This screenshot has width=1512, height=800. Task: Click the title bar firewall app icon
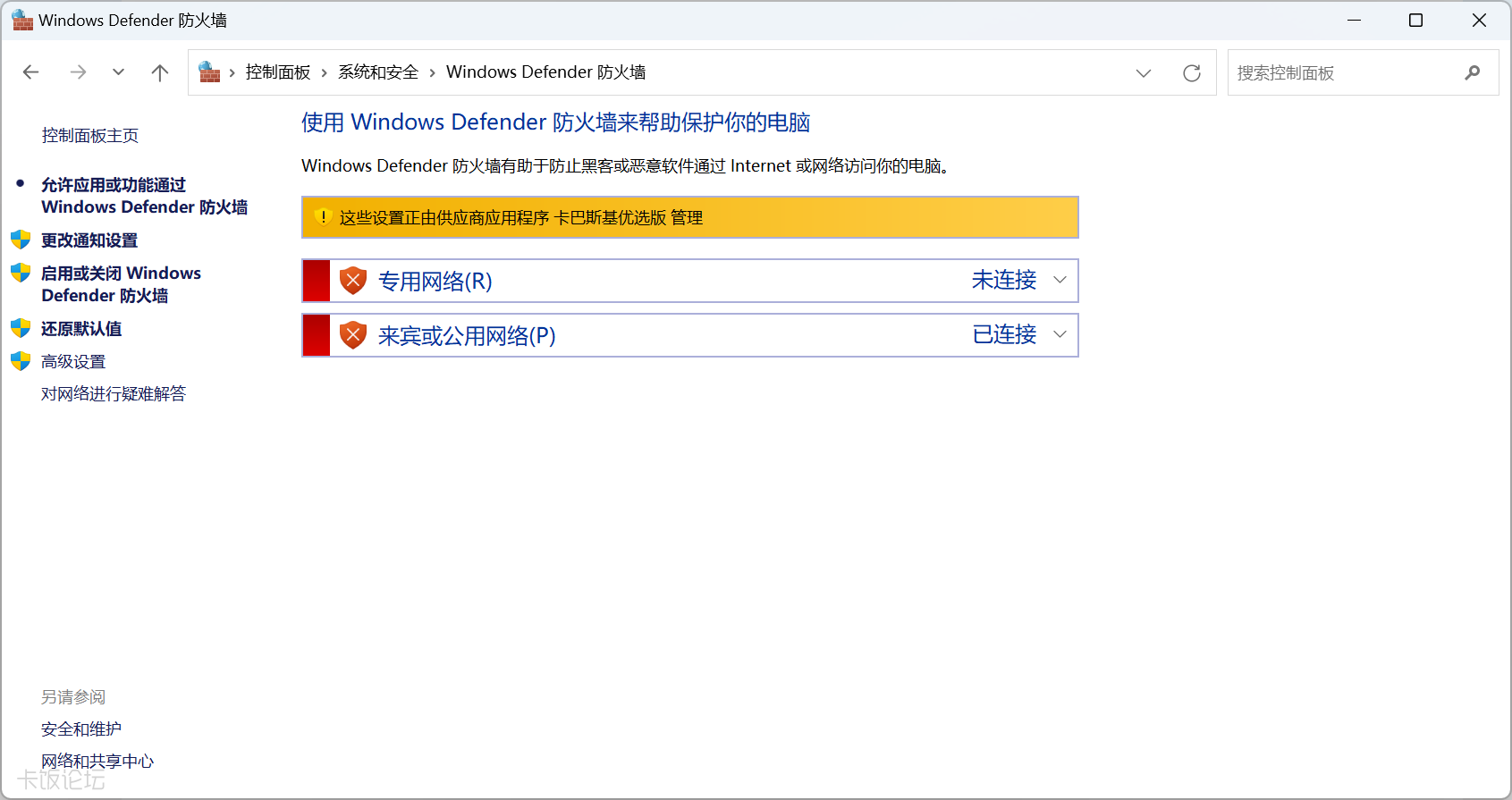tap(22, 21)
